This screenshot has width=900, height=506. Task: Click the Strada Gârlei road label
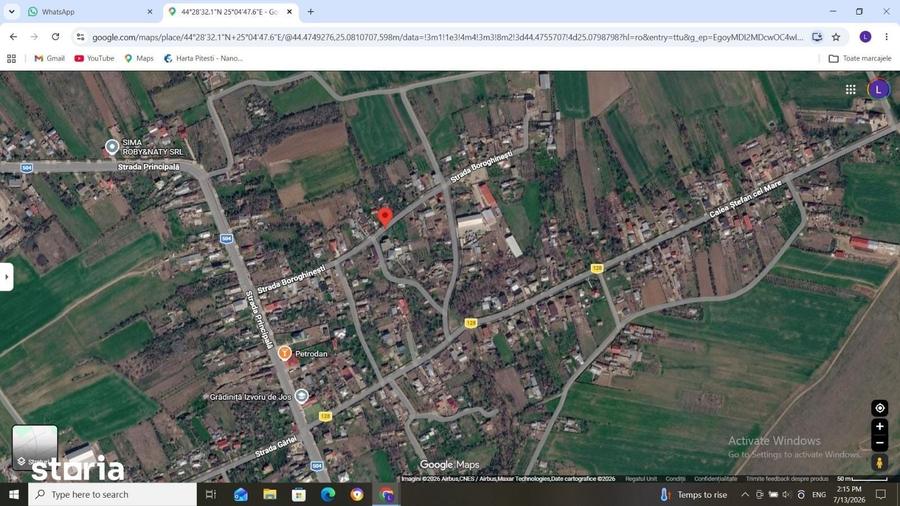click(x=276, y=446)
